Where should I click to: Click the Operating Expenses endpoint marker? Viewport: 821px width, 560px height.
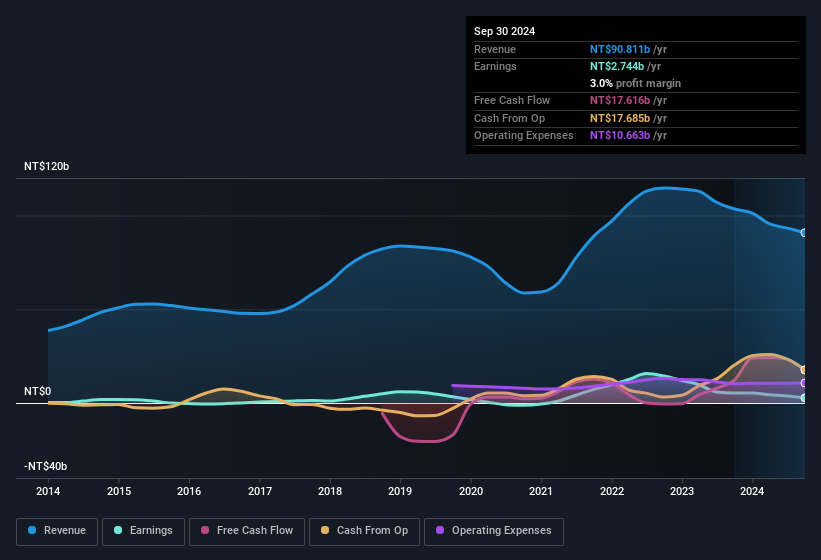[804, 383]
